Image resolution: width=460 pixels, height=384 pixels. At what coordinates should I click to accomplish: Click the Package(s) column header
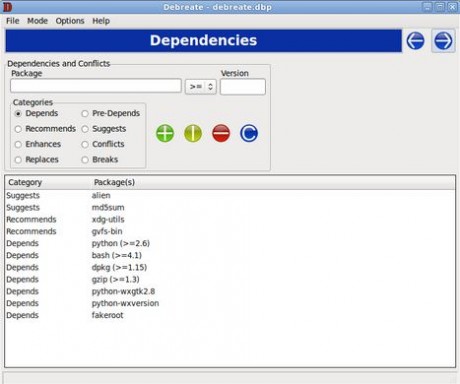pyautogui.click(x=273, y=182)
